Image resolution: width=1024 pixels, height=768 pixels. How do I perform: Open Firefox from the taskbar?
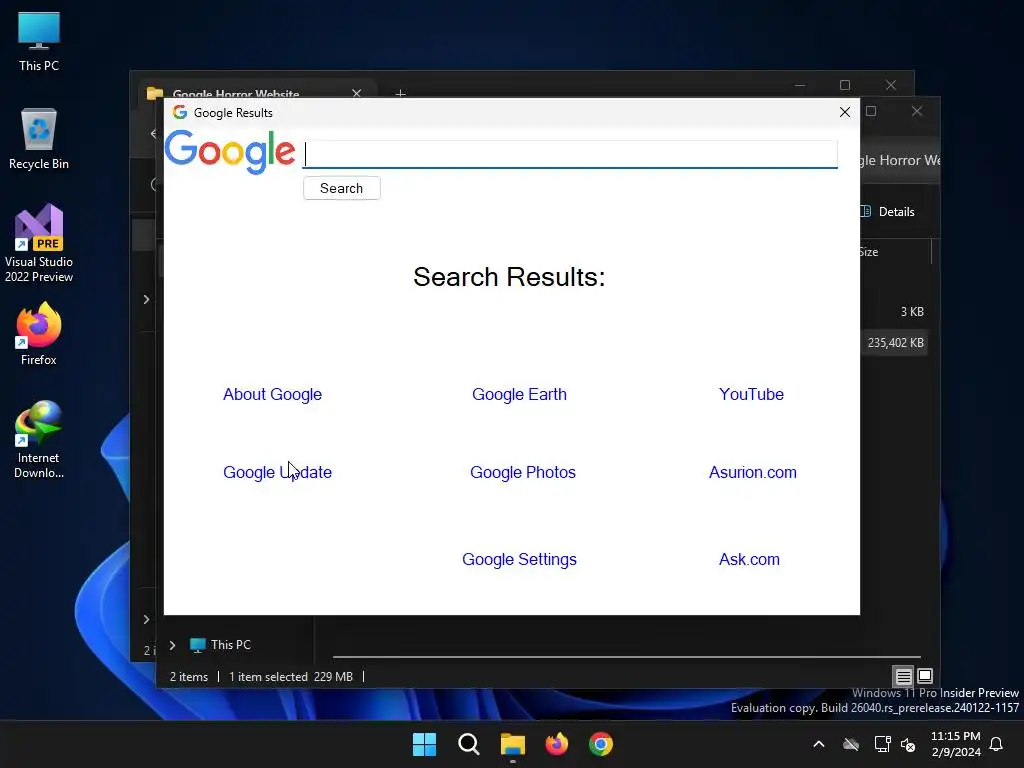(556, 744)
